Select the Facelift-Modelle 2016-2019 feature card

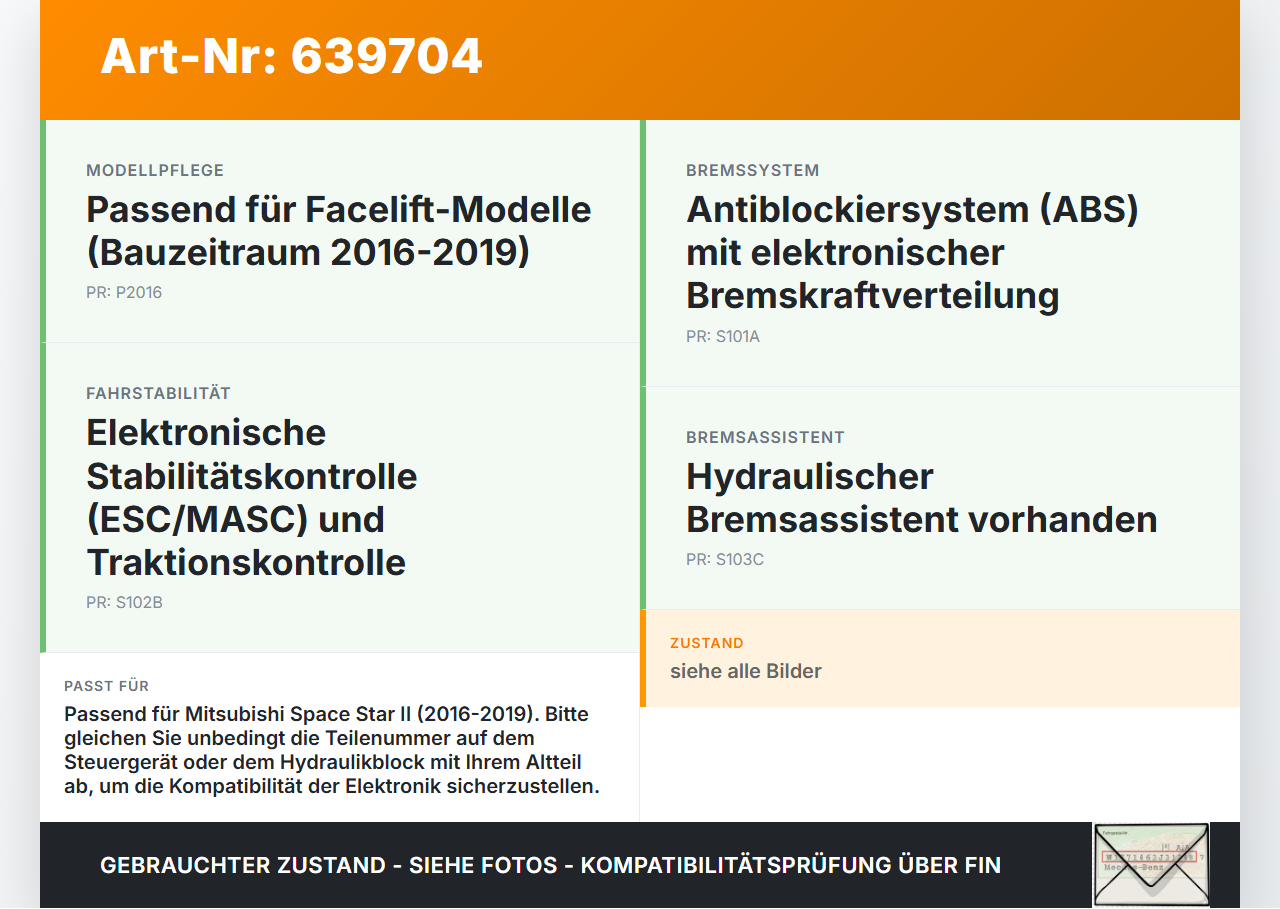pos(340,231)
